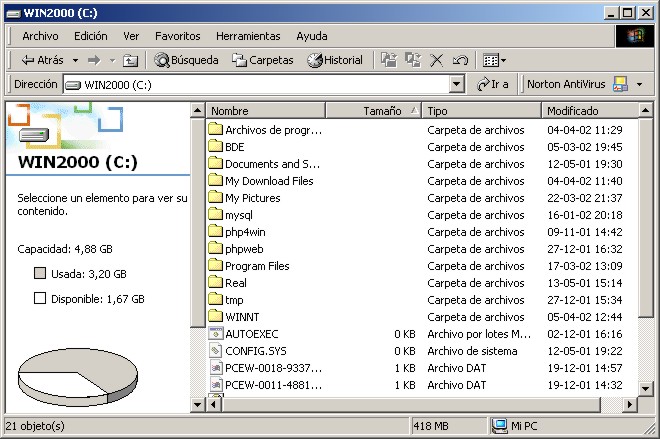The height and width of the screenshot is (439, 660).
Task: Click the 21 objeto(s) status text
Action: tap(35, 426)
